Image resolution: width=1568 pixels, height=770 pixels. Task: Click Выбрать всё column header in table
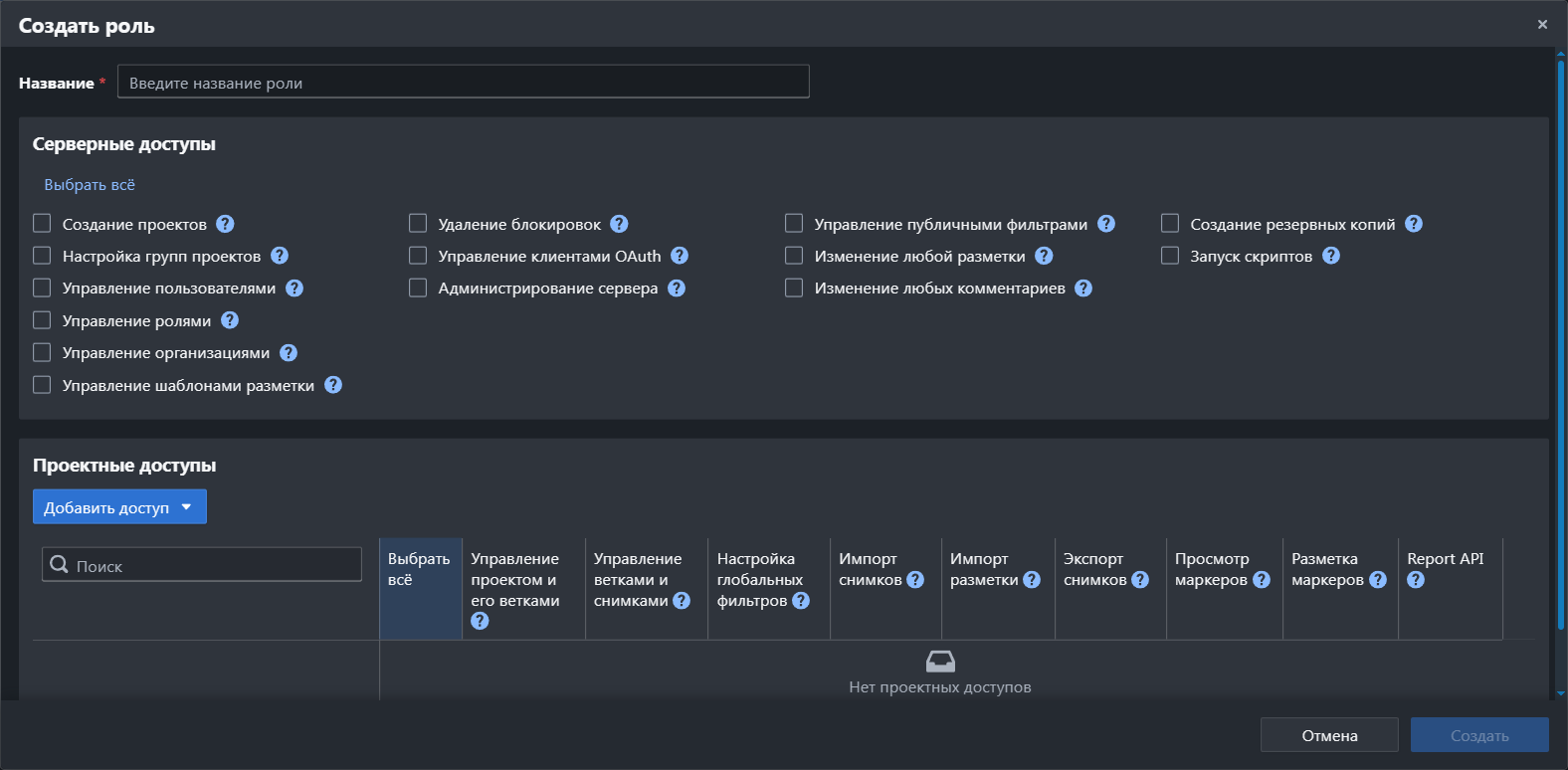(x=420, y=569)
